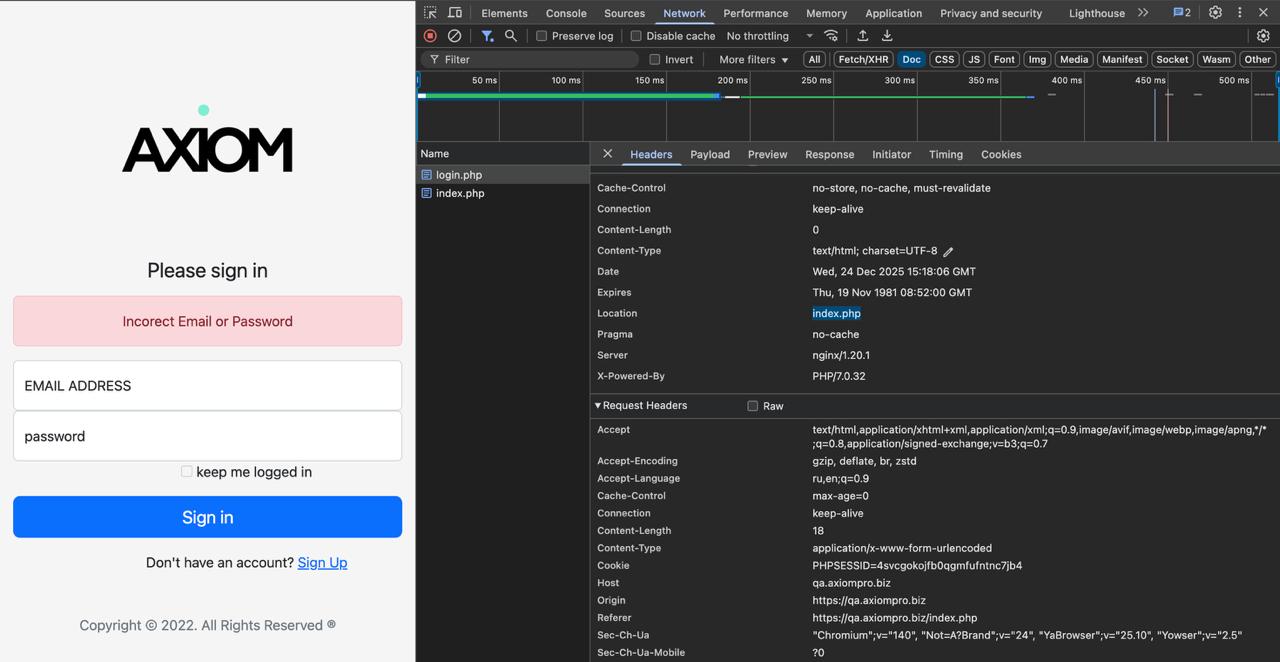Clear the network log
The height and width of the screenshot is (662, 1280).
[x=454, y=36]
